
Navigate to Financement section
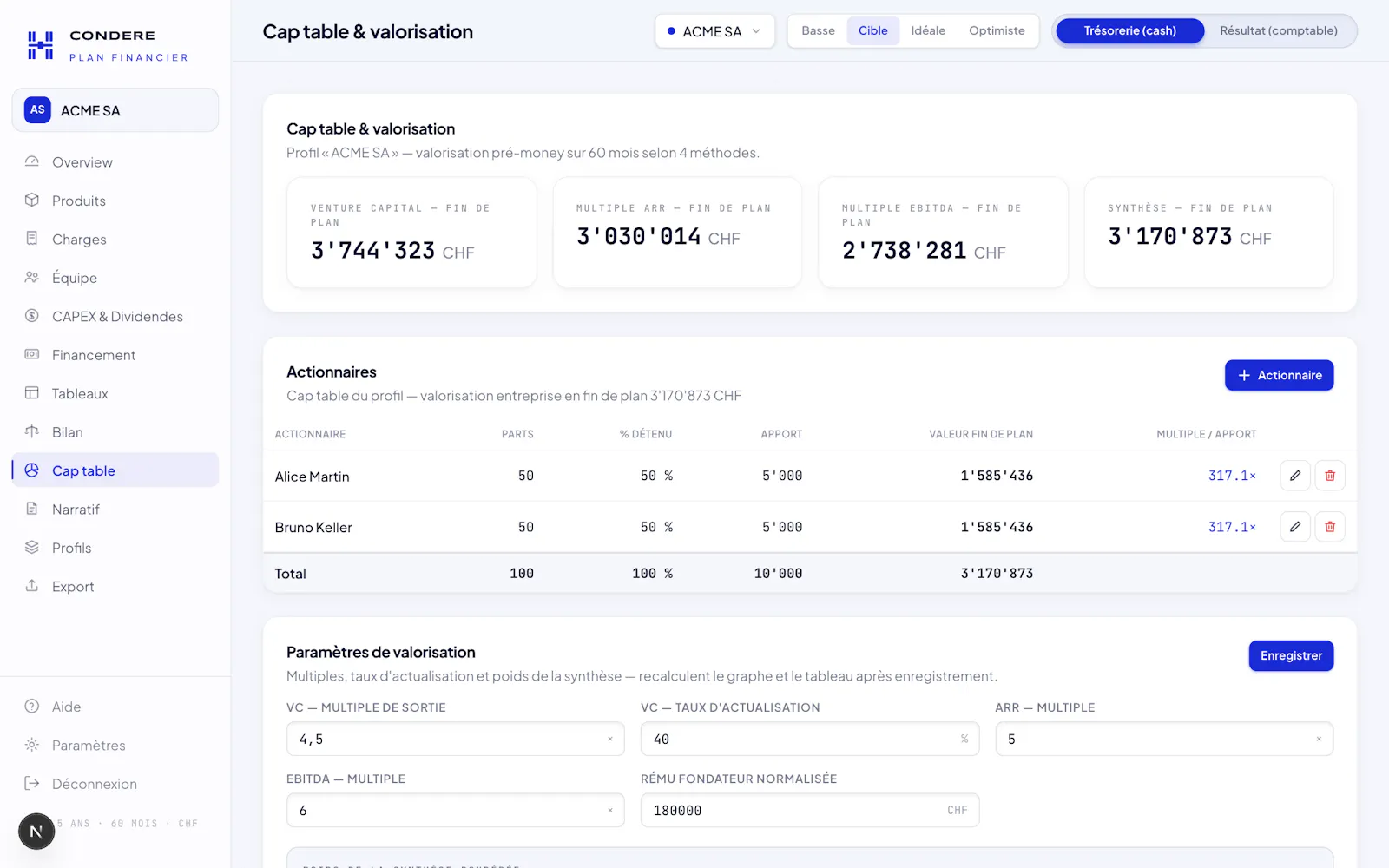115,355
